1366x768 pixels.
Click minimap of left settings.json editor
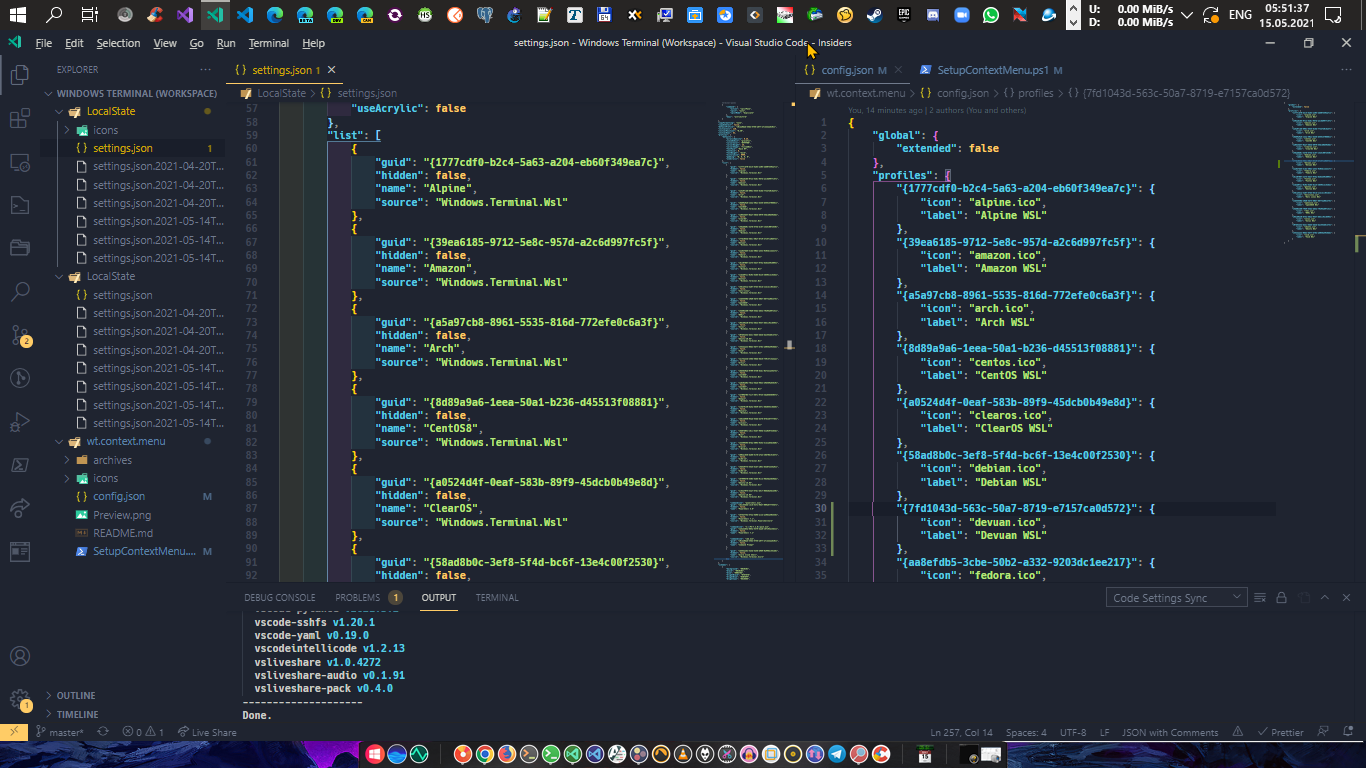coord(750,340)
